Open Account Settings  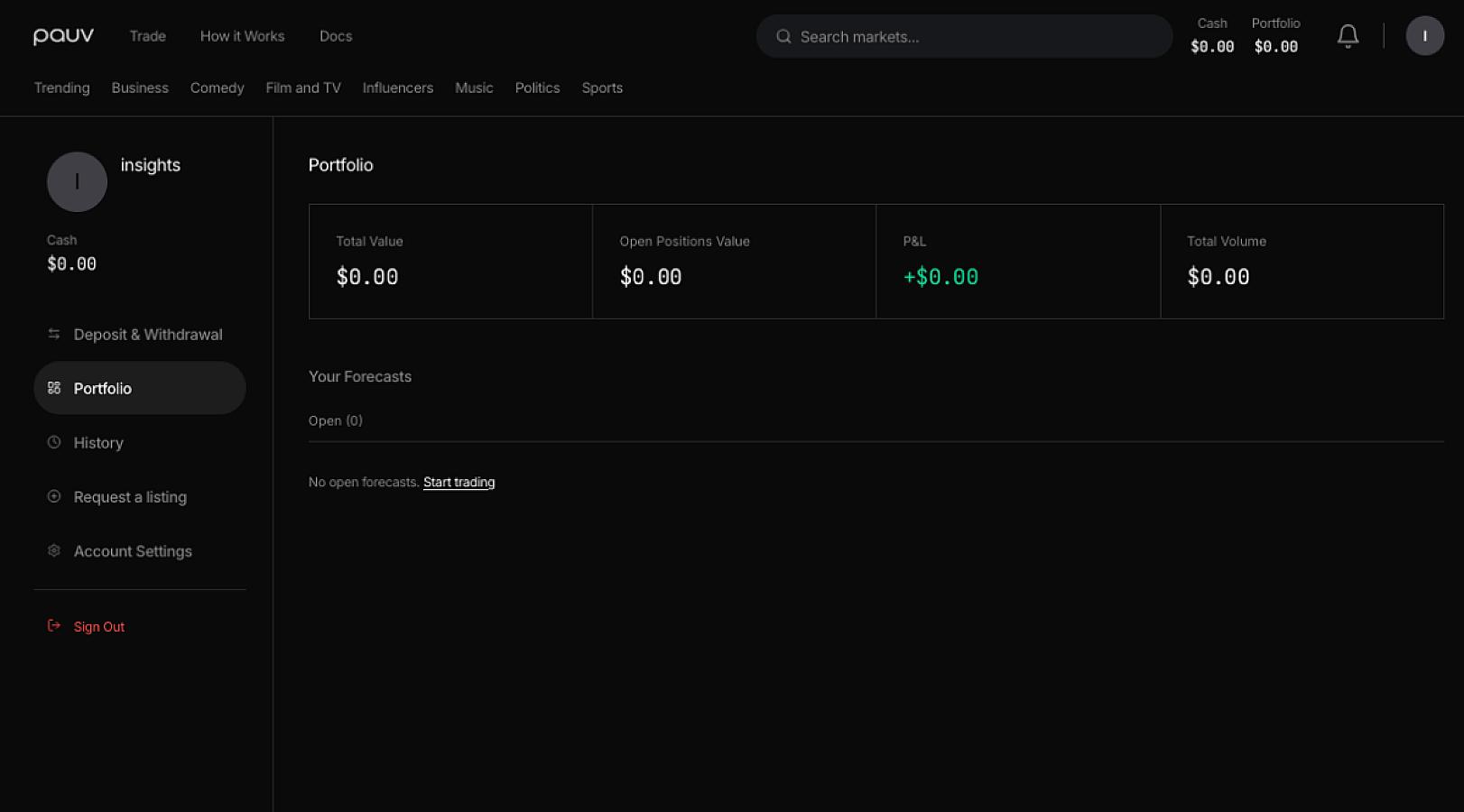(x=140, y=550)
